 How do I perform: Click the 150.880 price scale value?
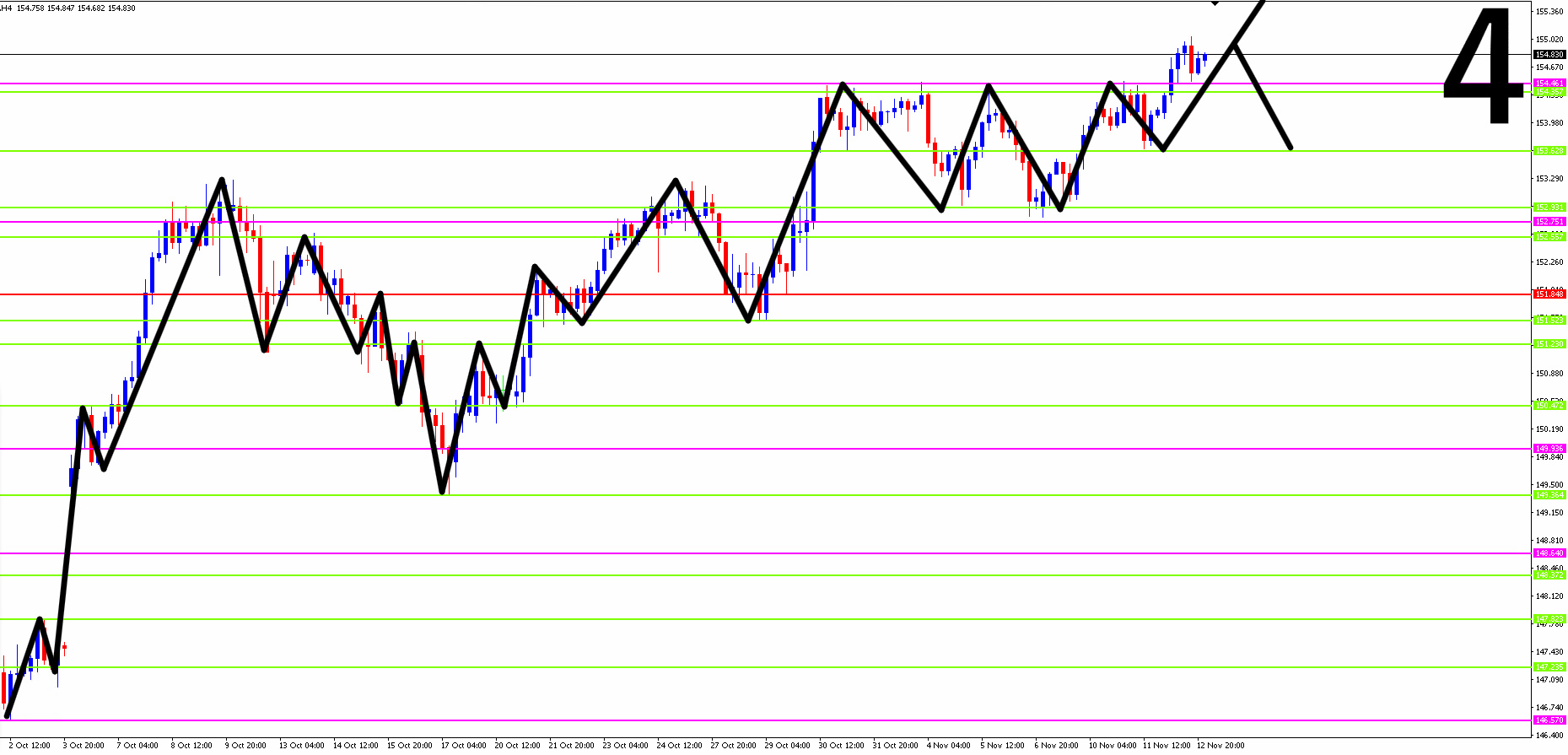coord(1550,374)
